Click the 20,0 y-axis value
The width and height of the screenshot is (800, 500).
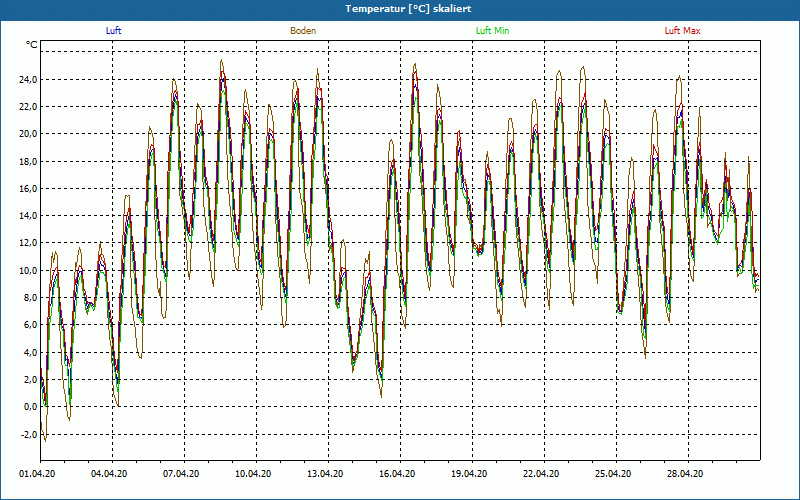point(28,134)
